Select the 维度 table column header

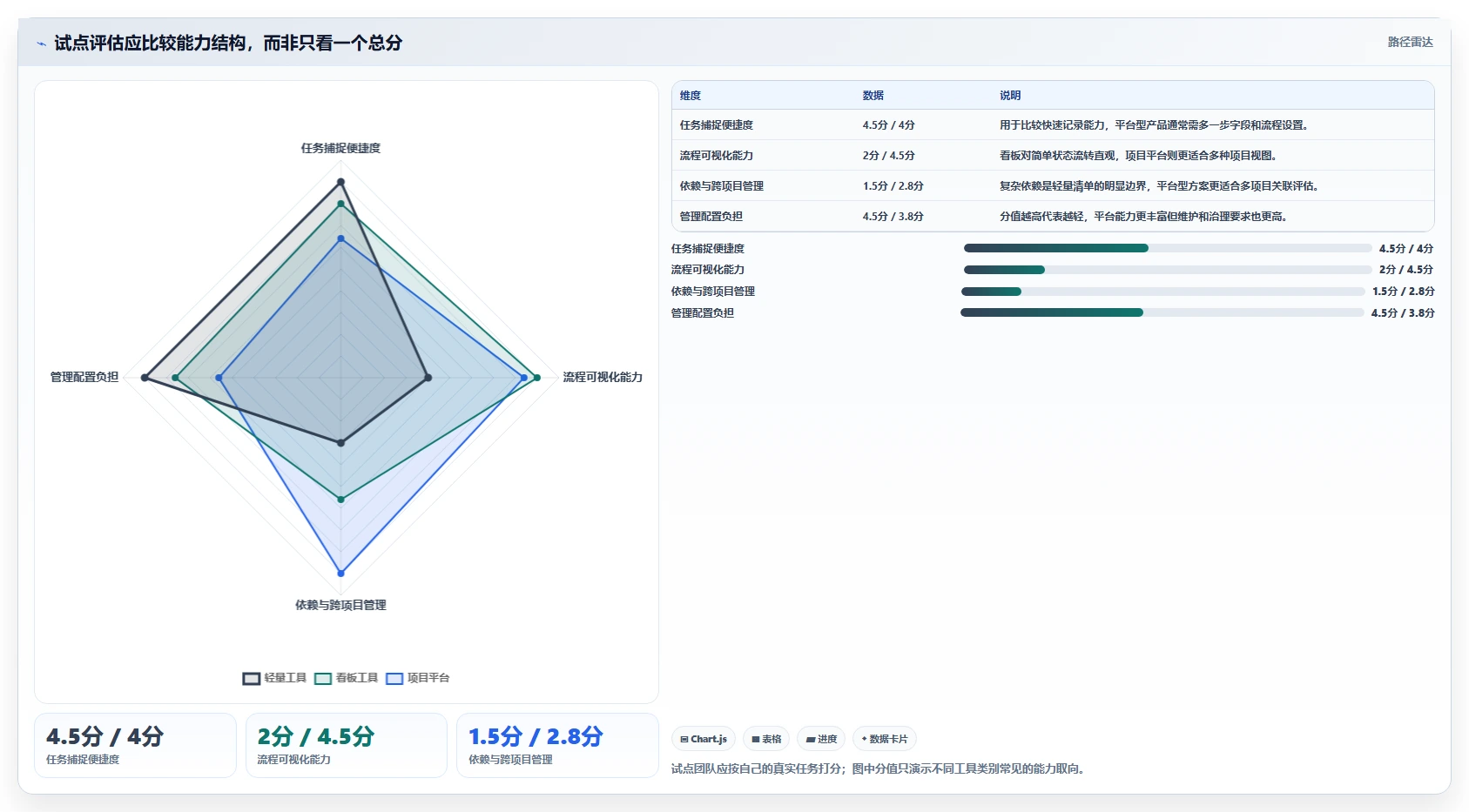[691, 96]
